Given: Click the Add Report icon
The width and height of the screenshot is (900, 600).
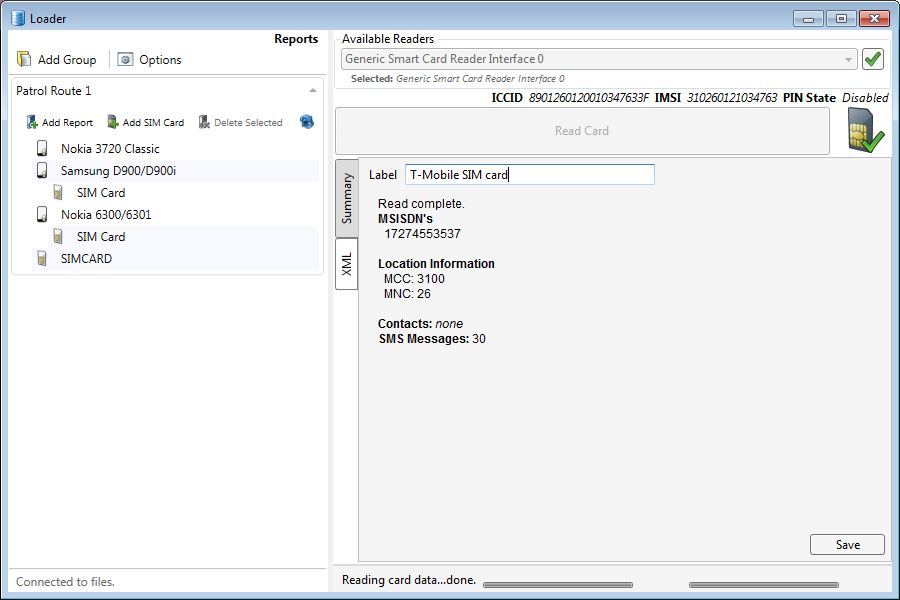Looking at the screenshot, I should 32,122.
